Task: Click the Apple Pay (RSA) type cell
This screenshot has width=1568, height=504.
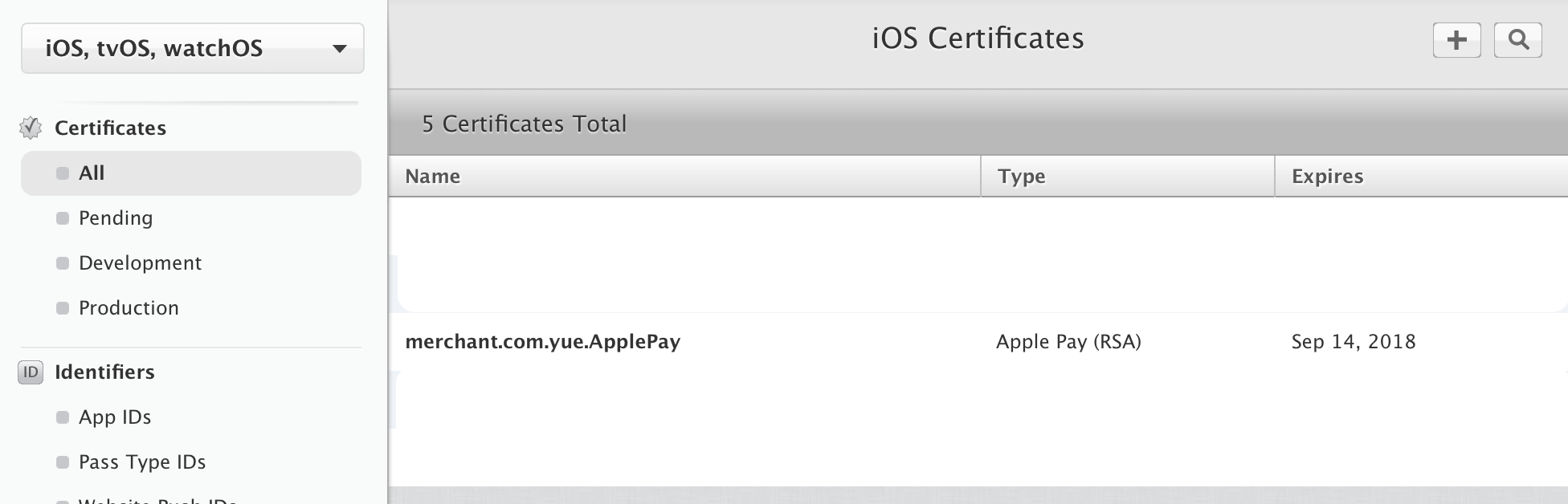Action: (x=1068, y=342)
